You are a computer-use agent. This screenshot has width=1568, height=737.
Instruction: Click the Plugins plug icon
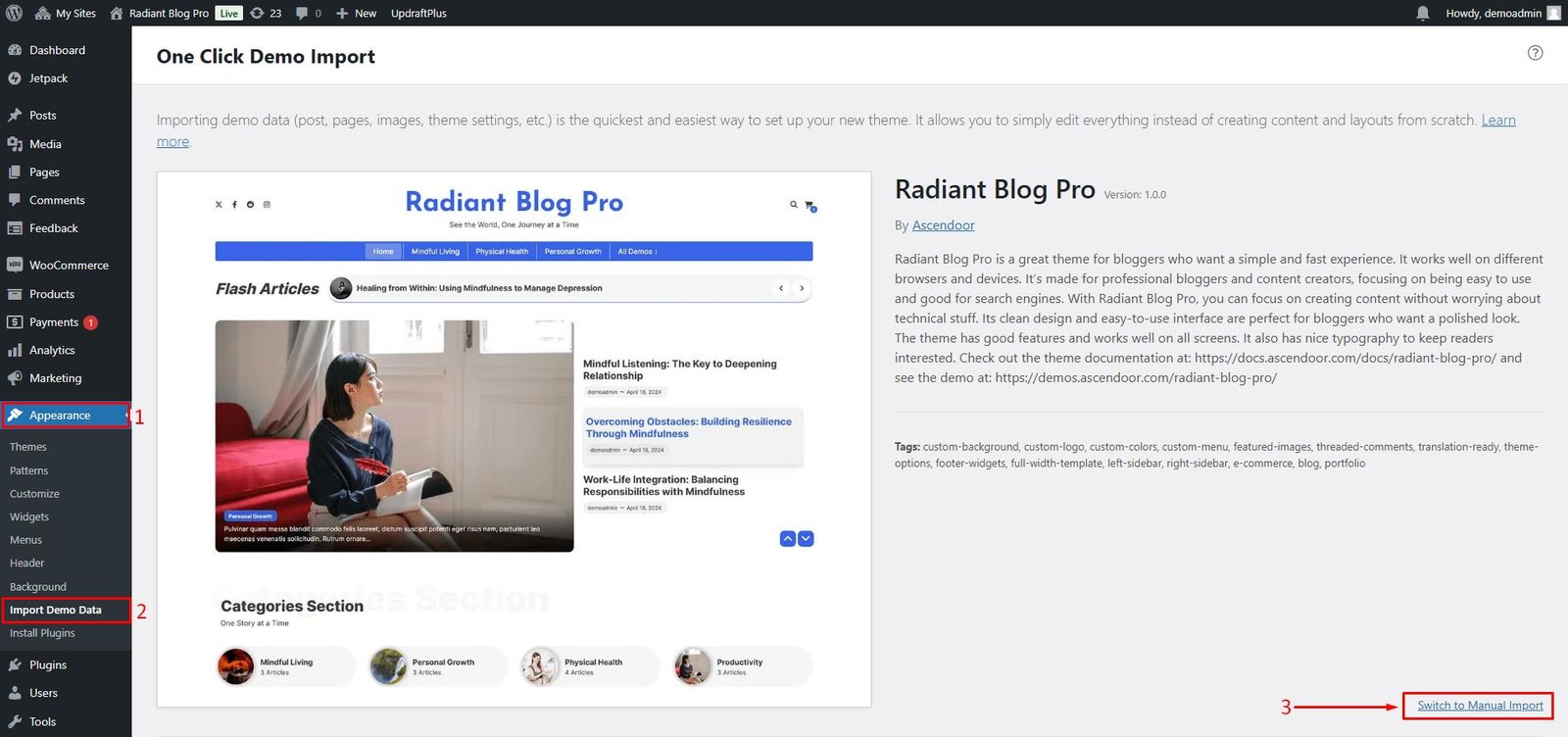[x=15, y=664]
